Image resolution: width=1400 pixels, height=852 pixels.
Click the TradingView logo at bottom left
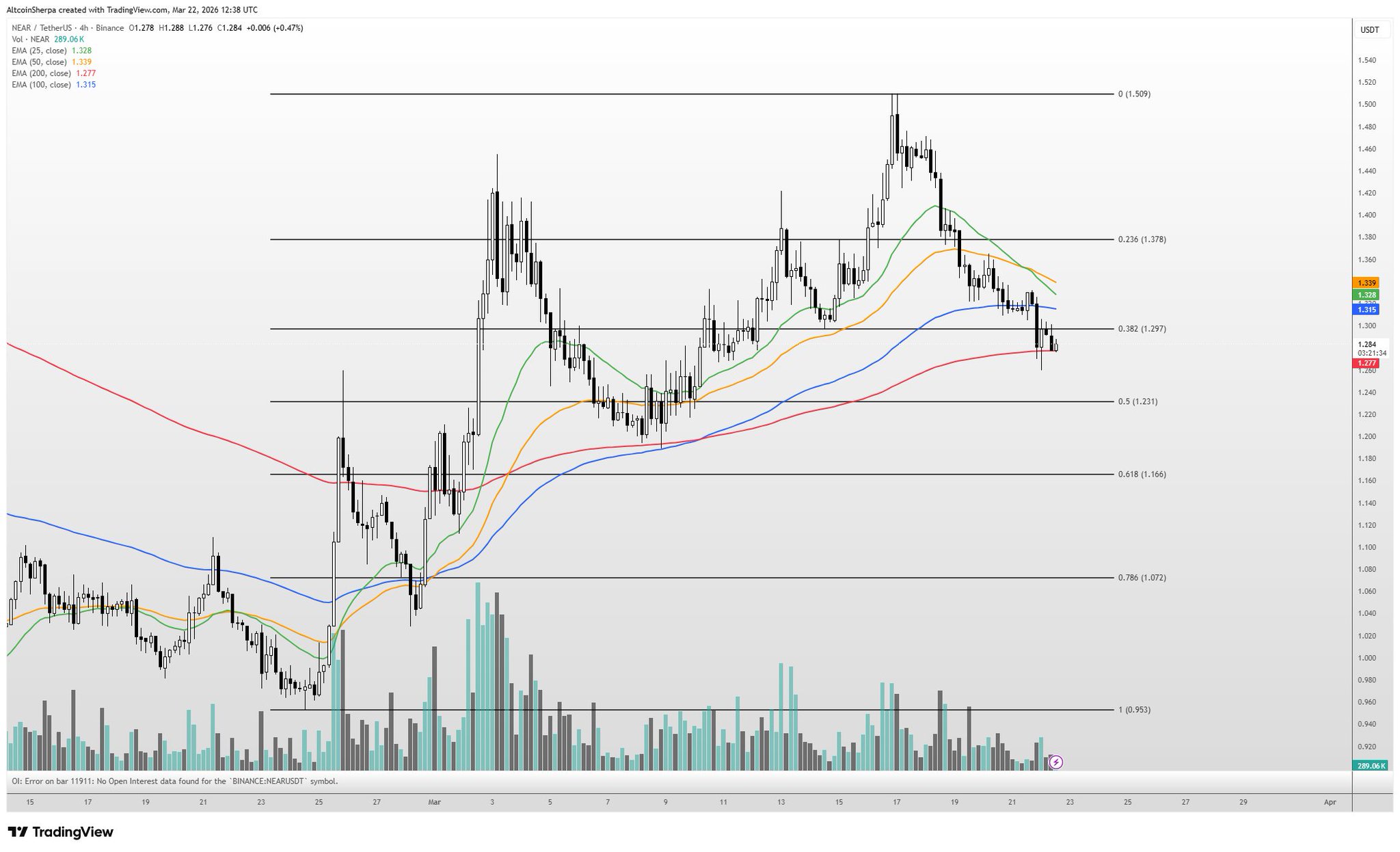61,832
